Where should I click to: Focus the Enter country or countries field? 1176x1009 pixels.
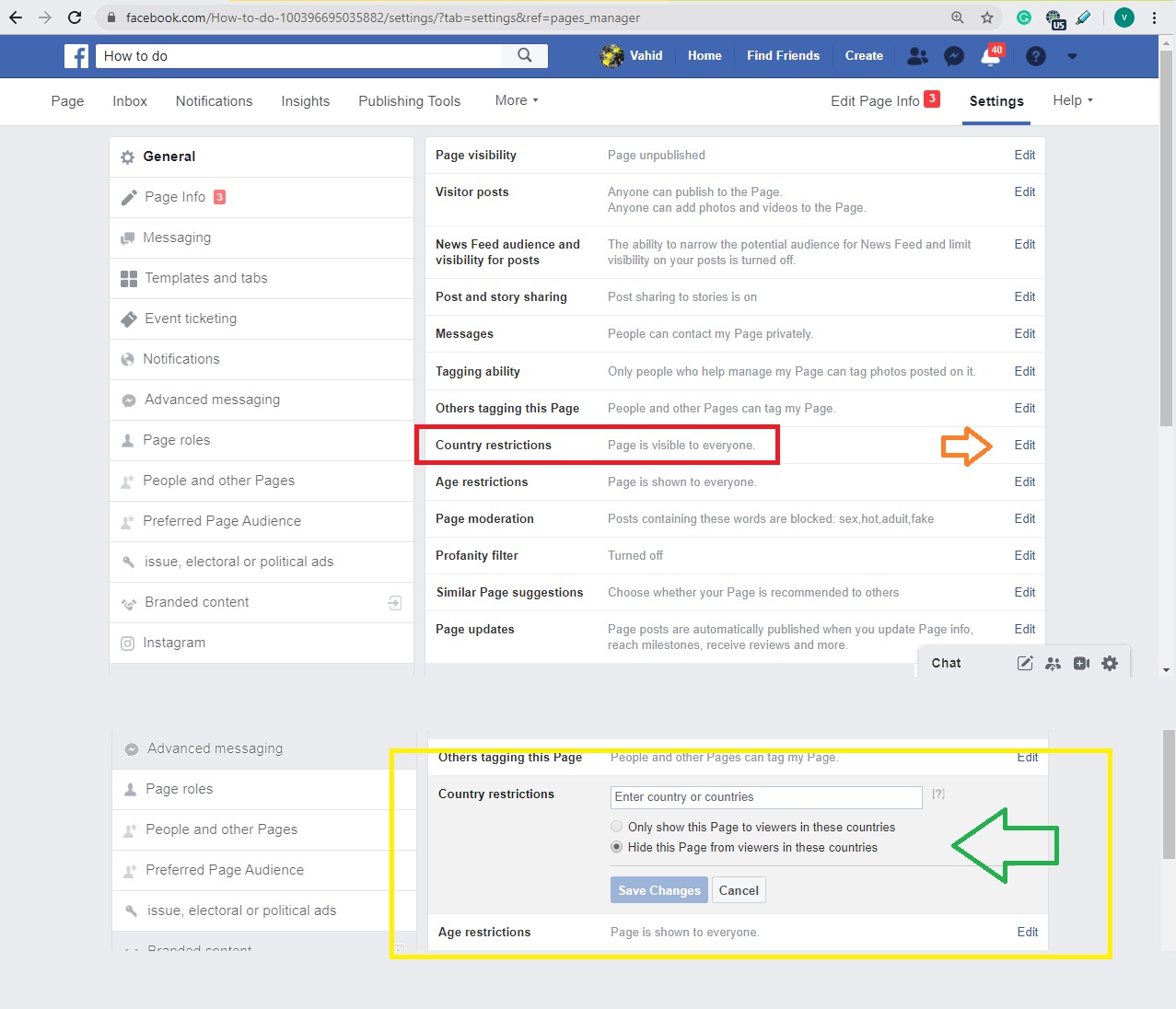pos(766,797)
